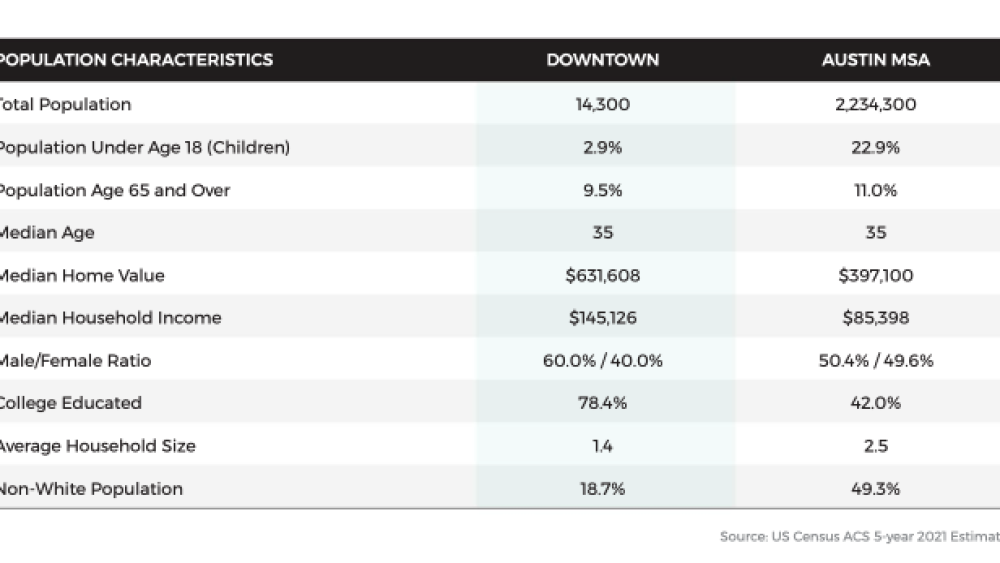1000x563 pixels.
Task: Click the Population Characteristics column header
Action: [x=135, y=60]
